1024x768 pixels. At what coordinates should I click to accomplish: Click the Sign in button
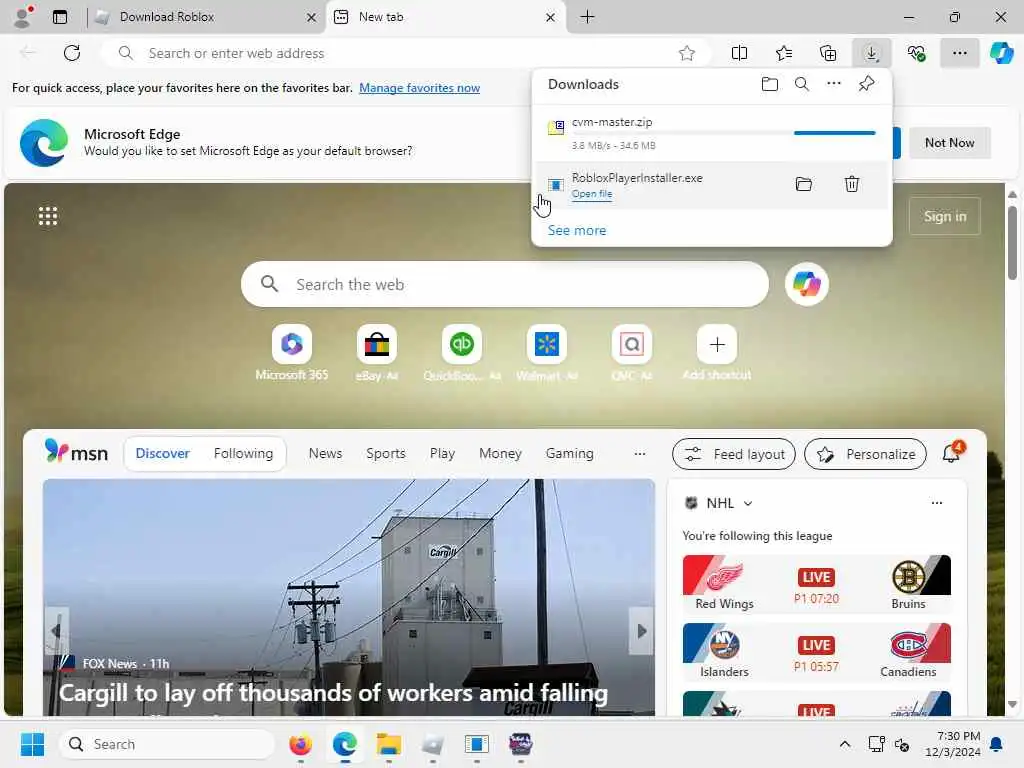click(944, 216)
